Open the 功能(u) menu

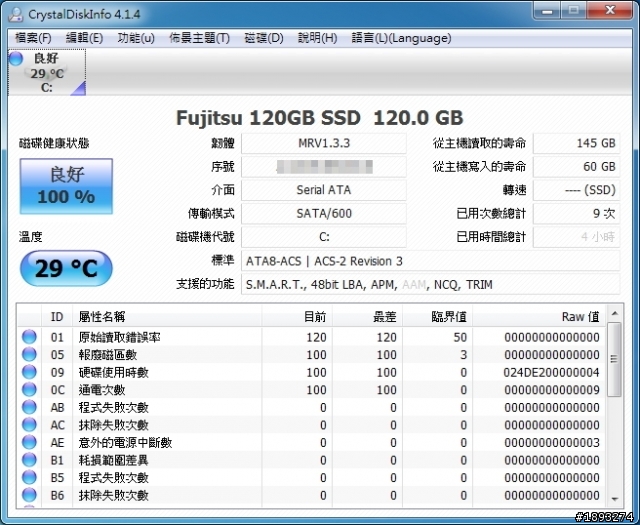pos(136,38)
